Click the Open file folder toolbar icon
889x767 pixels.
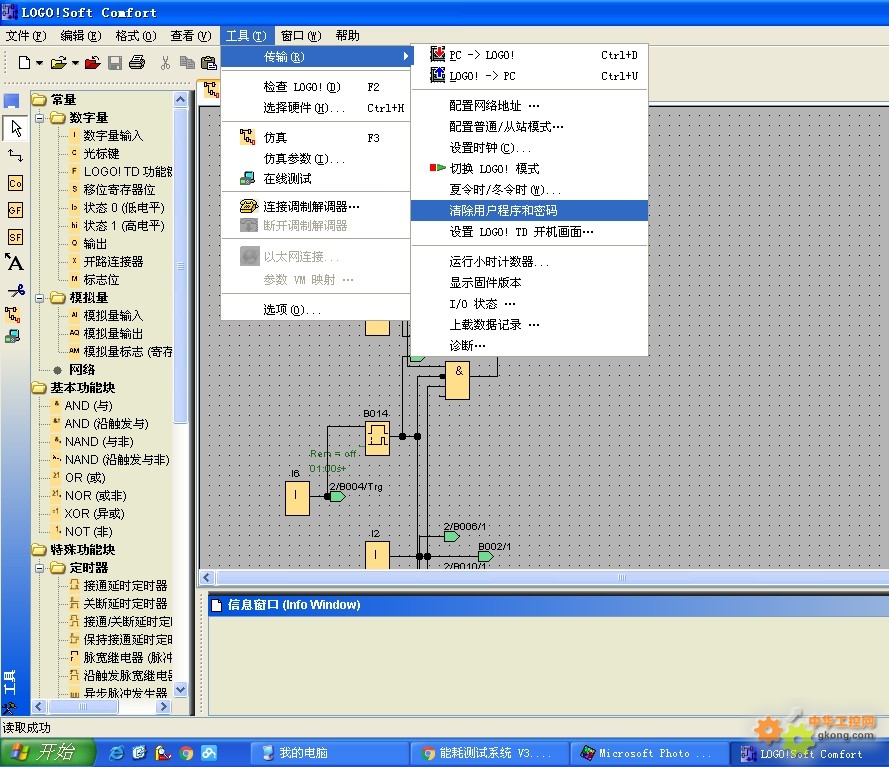(58, 62)
